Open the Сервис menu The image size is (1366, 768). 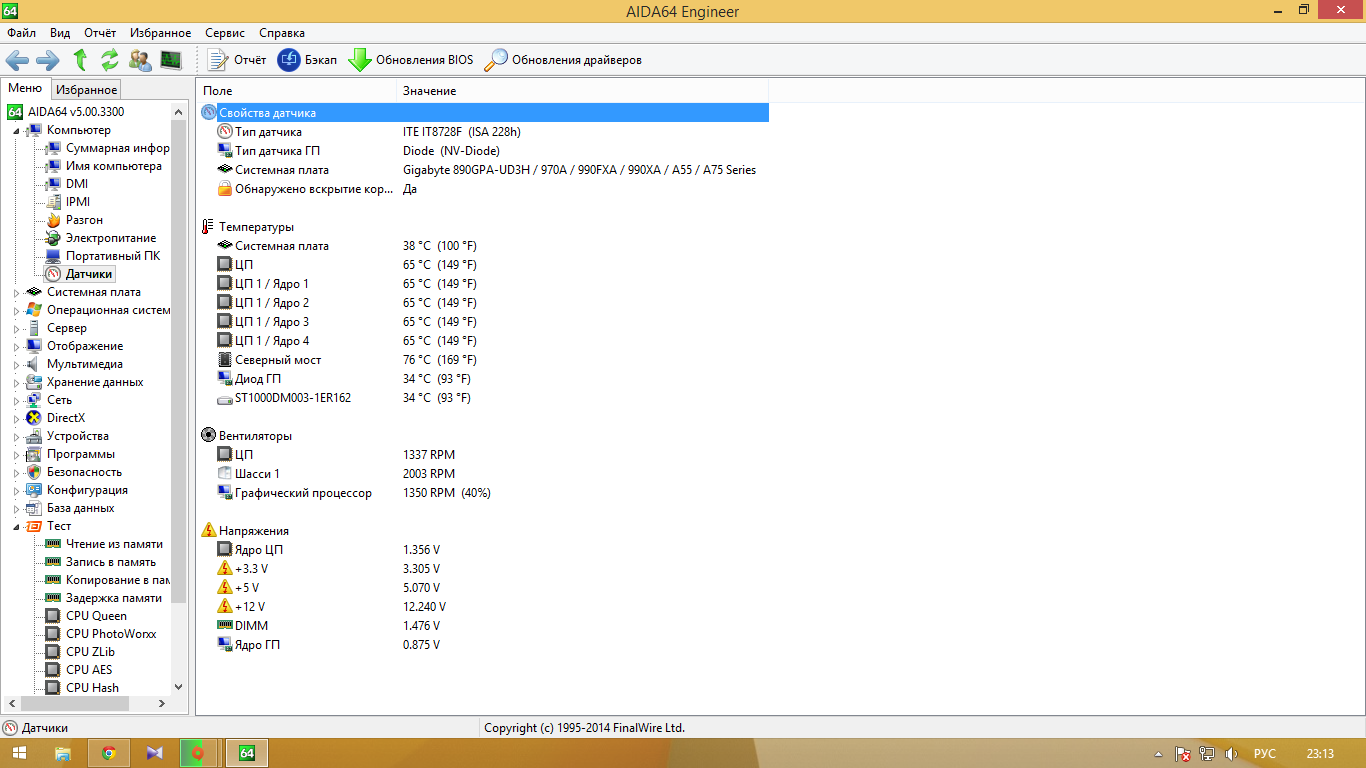[225, 33]
